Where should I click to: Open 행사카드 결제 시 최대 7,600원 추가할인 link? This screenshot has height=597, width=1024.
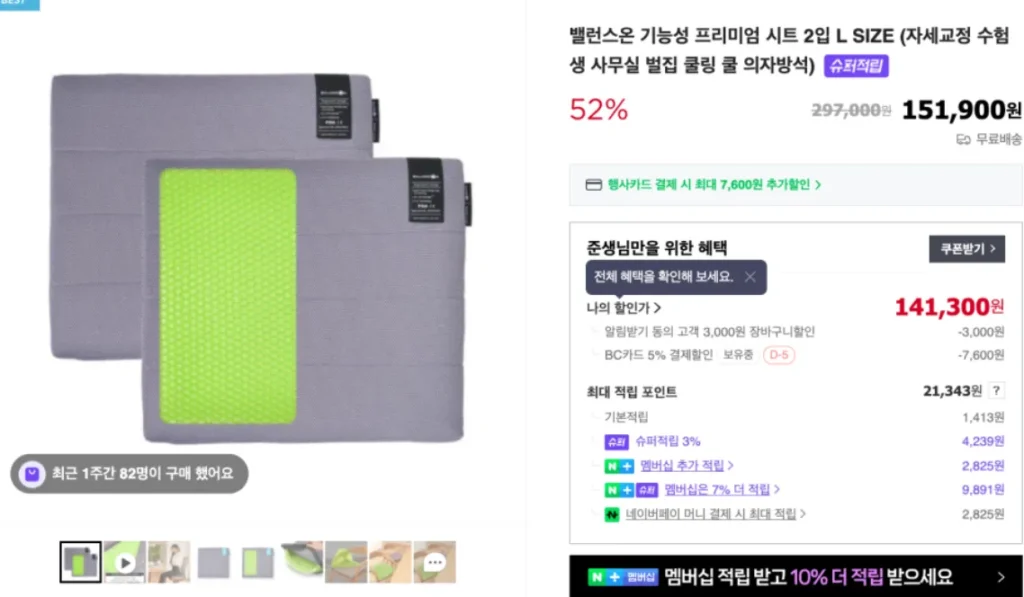pos(714,185)
